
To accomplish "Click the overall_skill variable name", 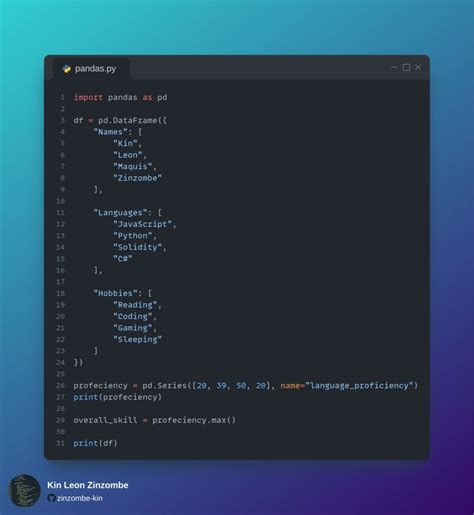I will pyautogui.click(x=105, y=420).
